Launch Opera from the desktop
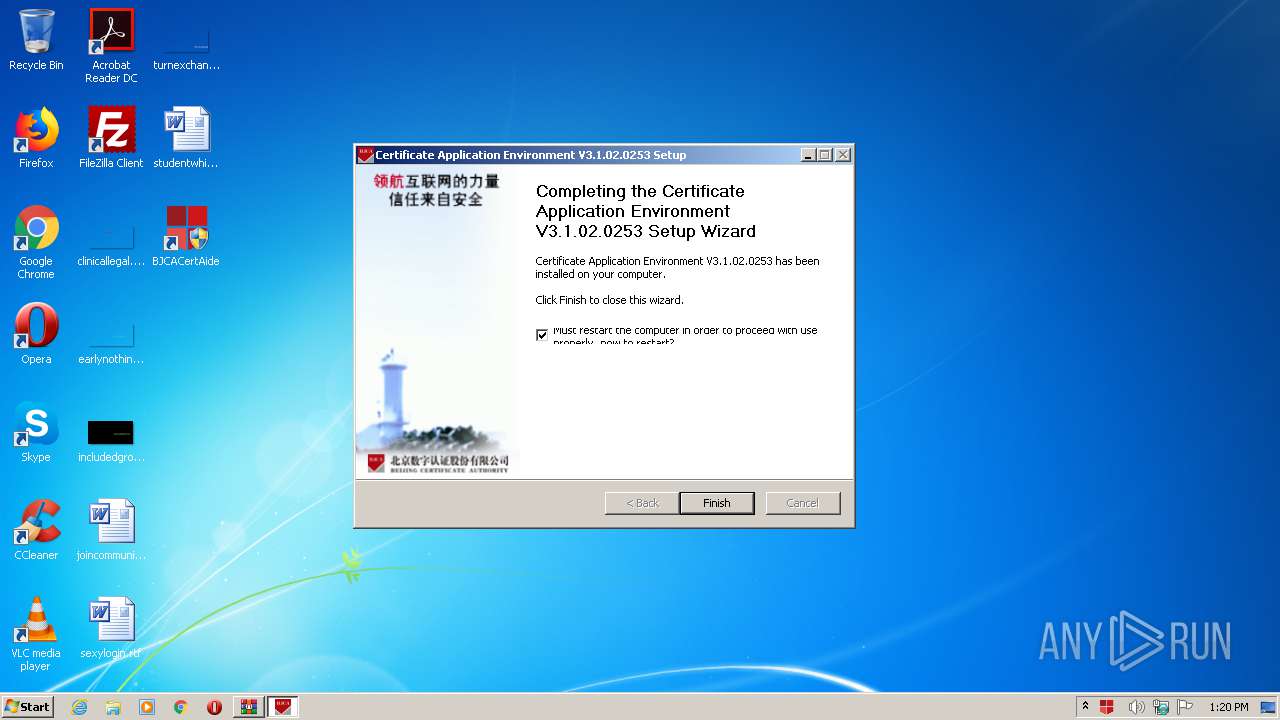The height and width of the screenshot is (720, 1280). click(36, 334)
